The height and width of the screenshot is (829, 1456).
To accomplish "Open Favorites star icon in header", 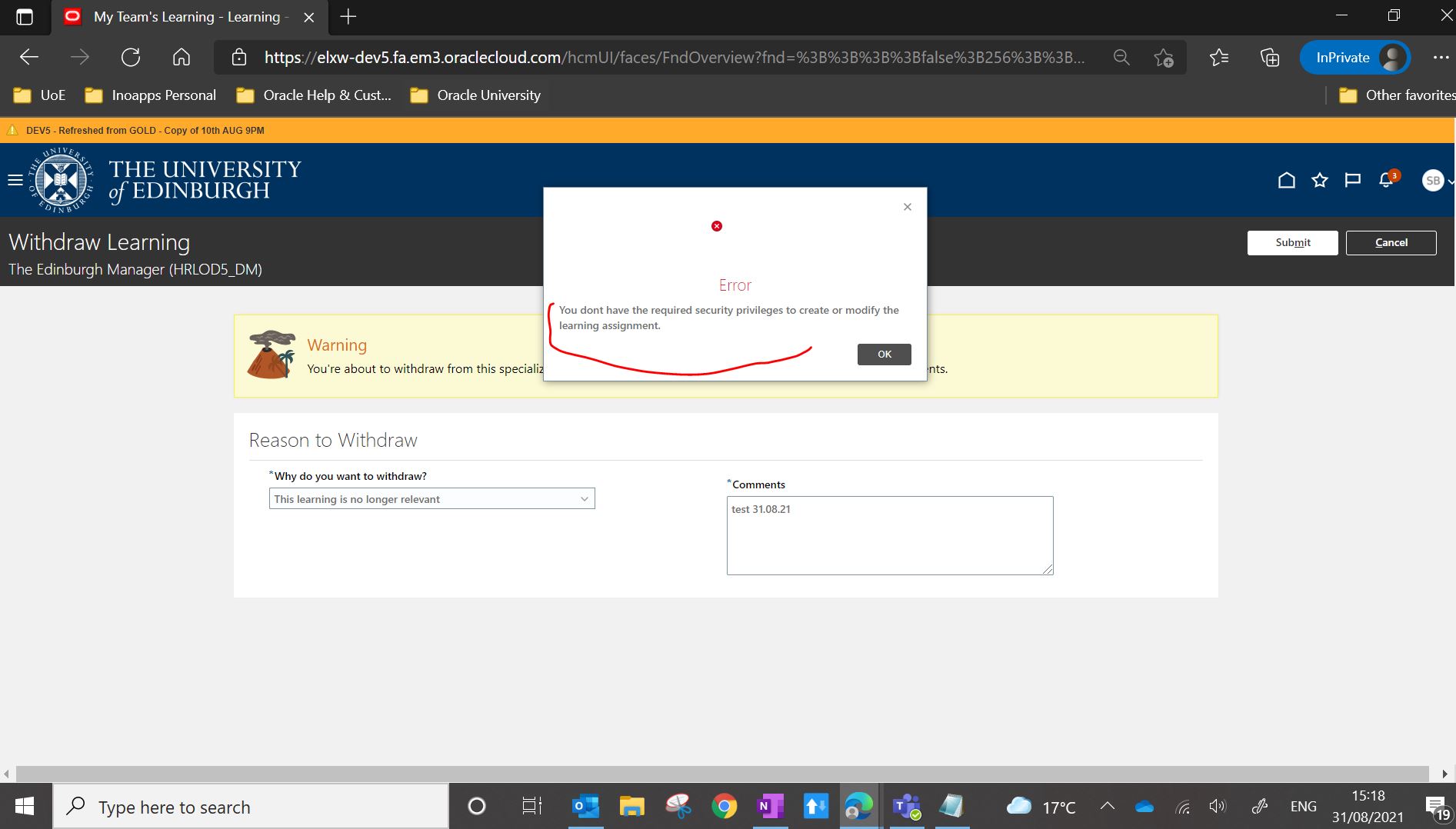I will (1320, 180).
